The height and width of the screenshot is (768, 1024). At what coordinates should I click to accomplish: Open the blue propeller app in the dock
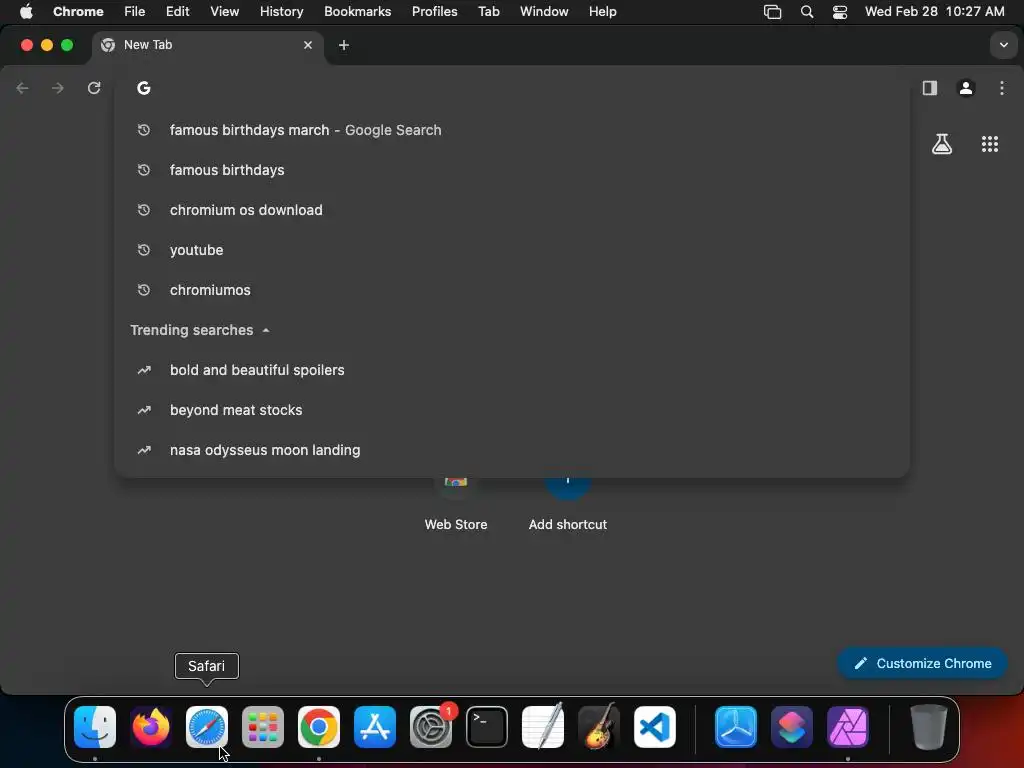click(736, 727)
